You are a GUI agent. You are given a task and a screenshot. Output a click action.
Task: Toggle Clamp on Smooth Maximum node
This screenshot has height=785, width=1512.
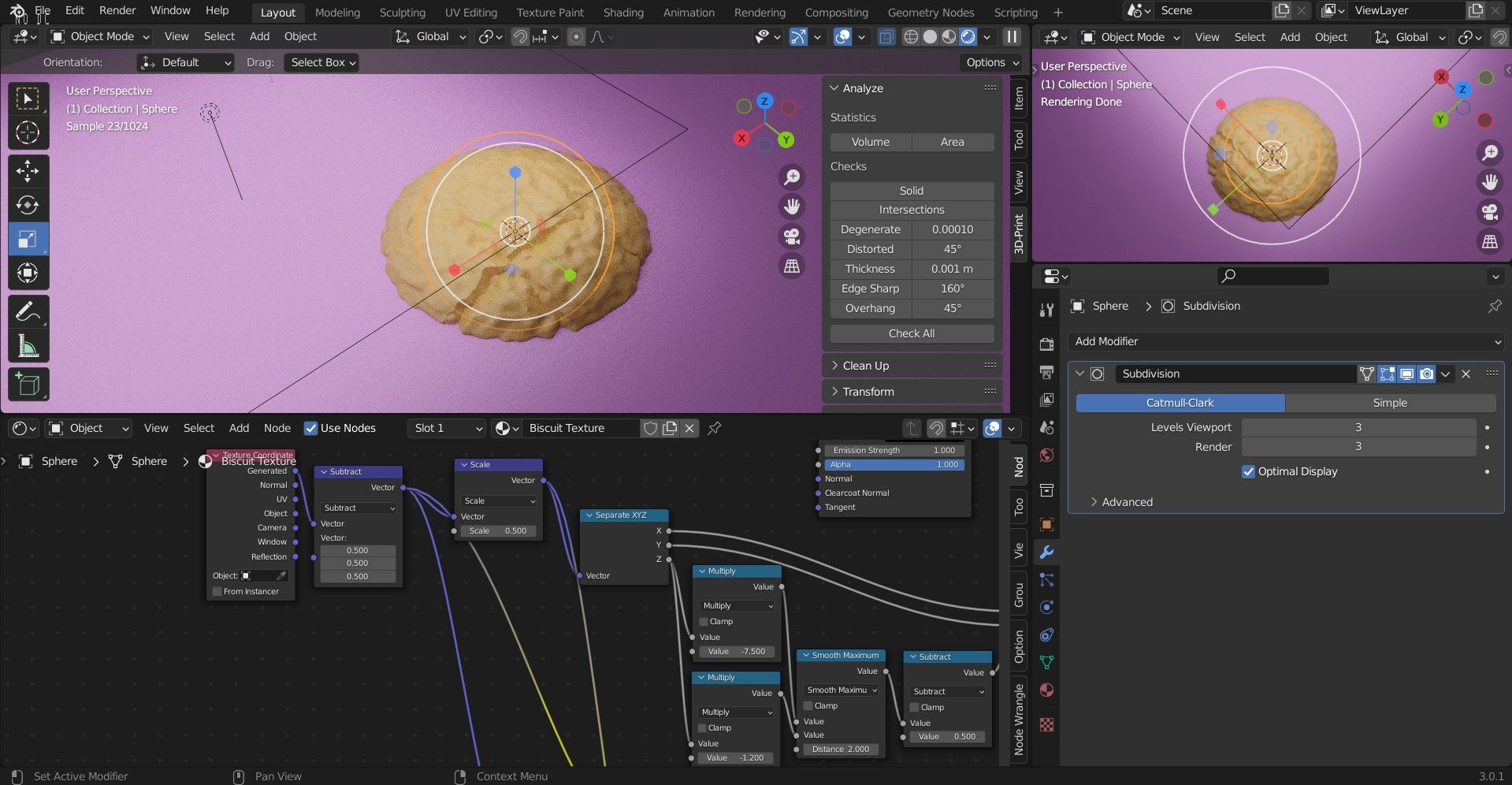point(808,705)
